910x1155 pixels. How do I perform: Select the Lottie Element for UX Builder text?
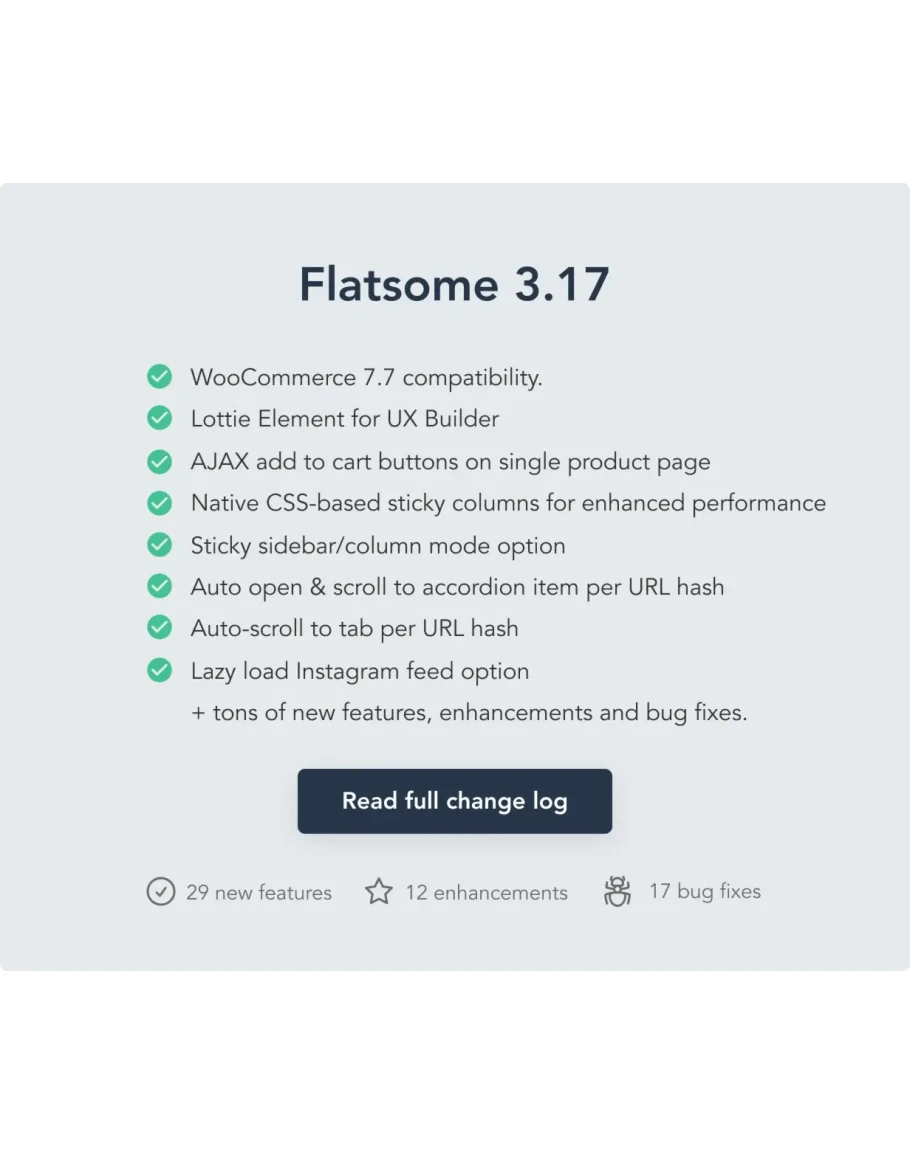[x=345, y=419]
